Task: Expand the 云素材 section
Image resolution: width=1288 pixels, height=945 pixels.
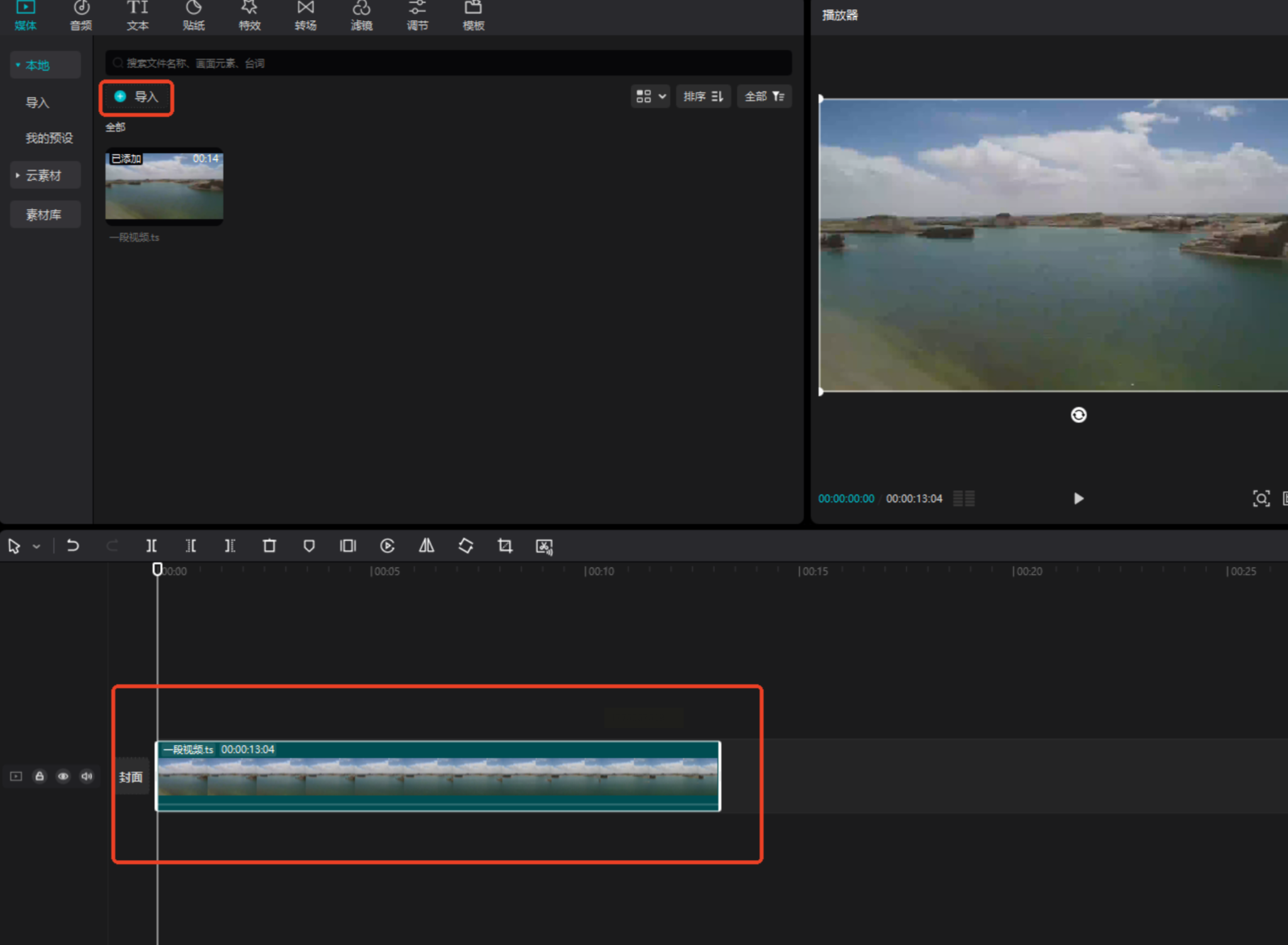Action: (x=44, y=176)
